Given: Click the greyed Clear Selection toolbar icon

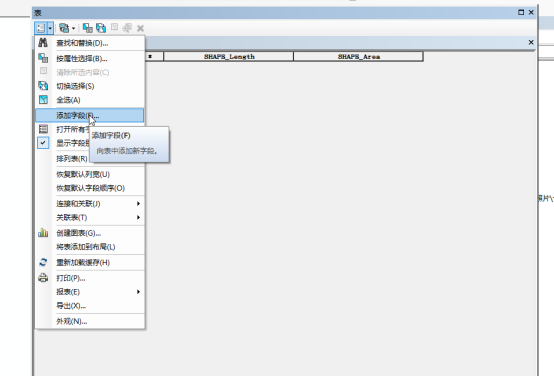Looking at the screenshot, I should [114, 27].
